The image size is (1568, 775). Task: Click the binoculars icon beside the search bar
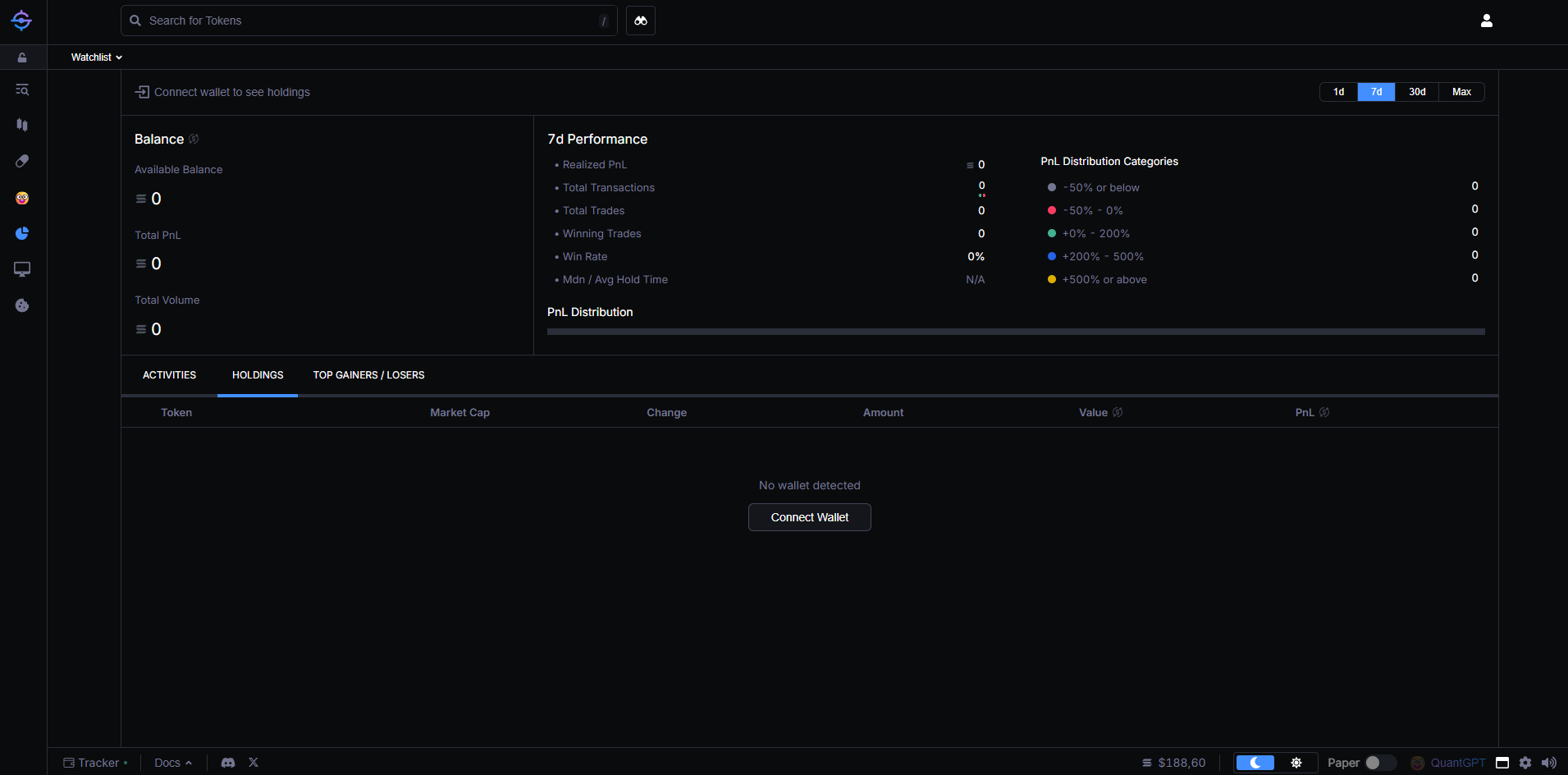pyautogui.click(x=640, y=21)
